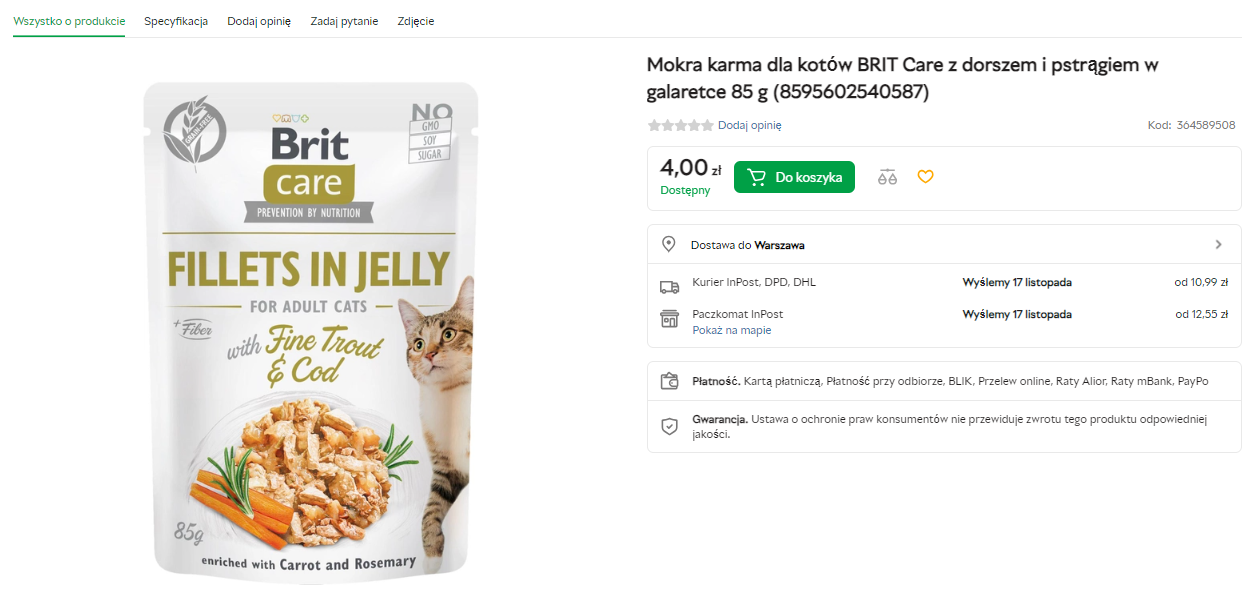Open the Dodaj opinię tab at the top

point(259,21)
